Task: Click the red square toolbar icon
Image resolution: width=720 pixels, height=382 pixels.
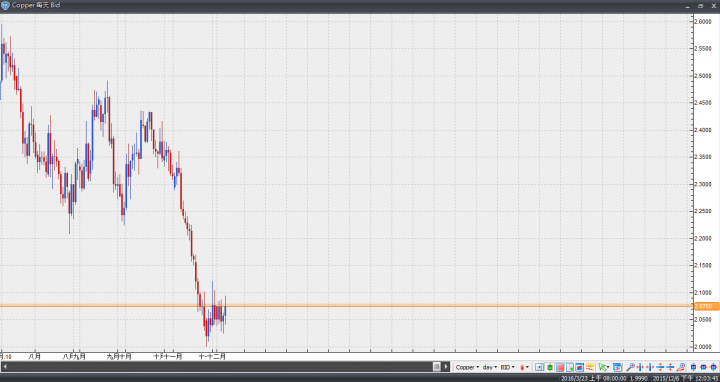Action: pos(560,367)
